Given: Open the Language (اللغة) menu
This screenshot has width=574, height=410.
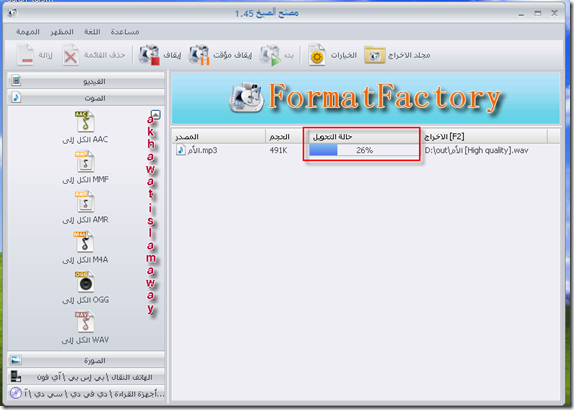Looking at the screenshot, I should 92,32.
